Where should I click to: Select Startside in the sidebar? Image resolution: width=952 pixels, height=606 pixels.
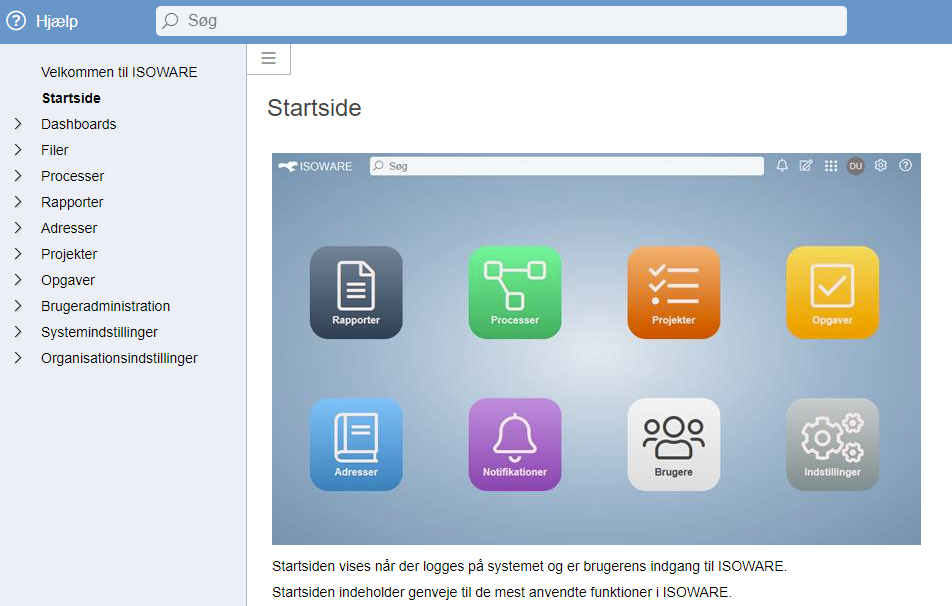pyautogui.click(x=71, y=98)
